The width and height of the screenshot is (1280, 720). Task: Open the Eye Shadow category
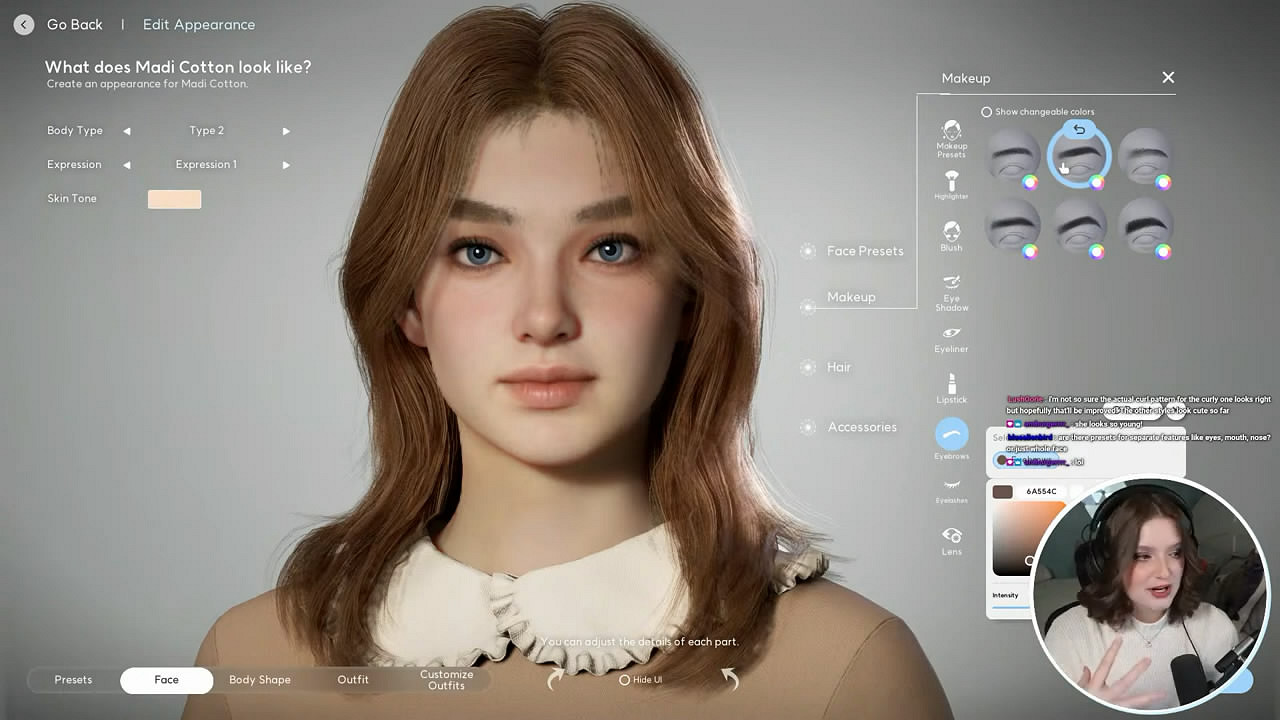click(x=951, y=291)
